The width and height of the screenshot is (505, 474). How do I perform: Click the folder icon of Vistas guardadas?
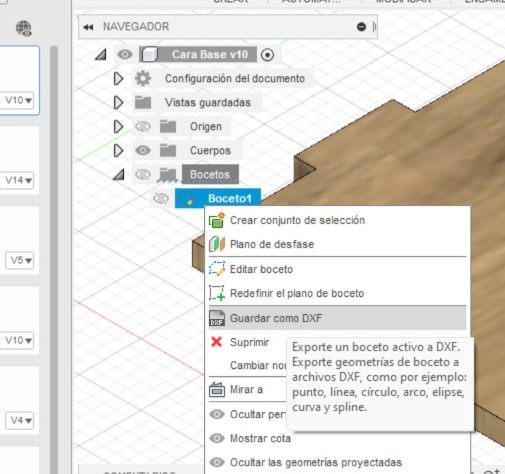click(x=143, y=102)
